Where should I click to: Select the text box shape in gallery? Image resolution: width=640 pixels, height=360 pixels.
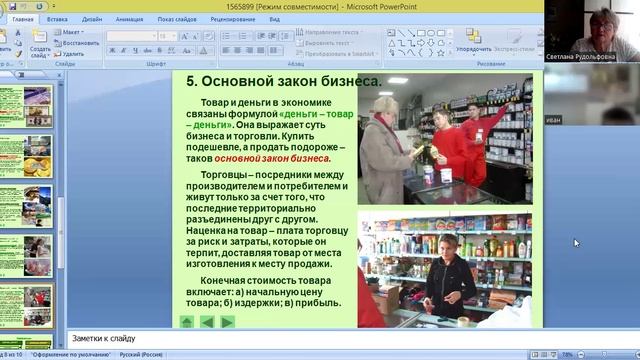[x=391, y=33]
